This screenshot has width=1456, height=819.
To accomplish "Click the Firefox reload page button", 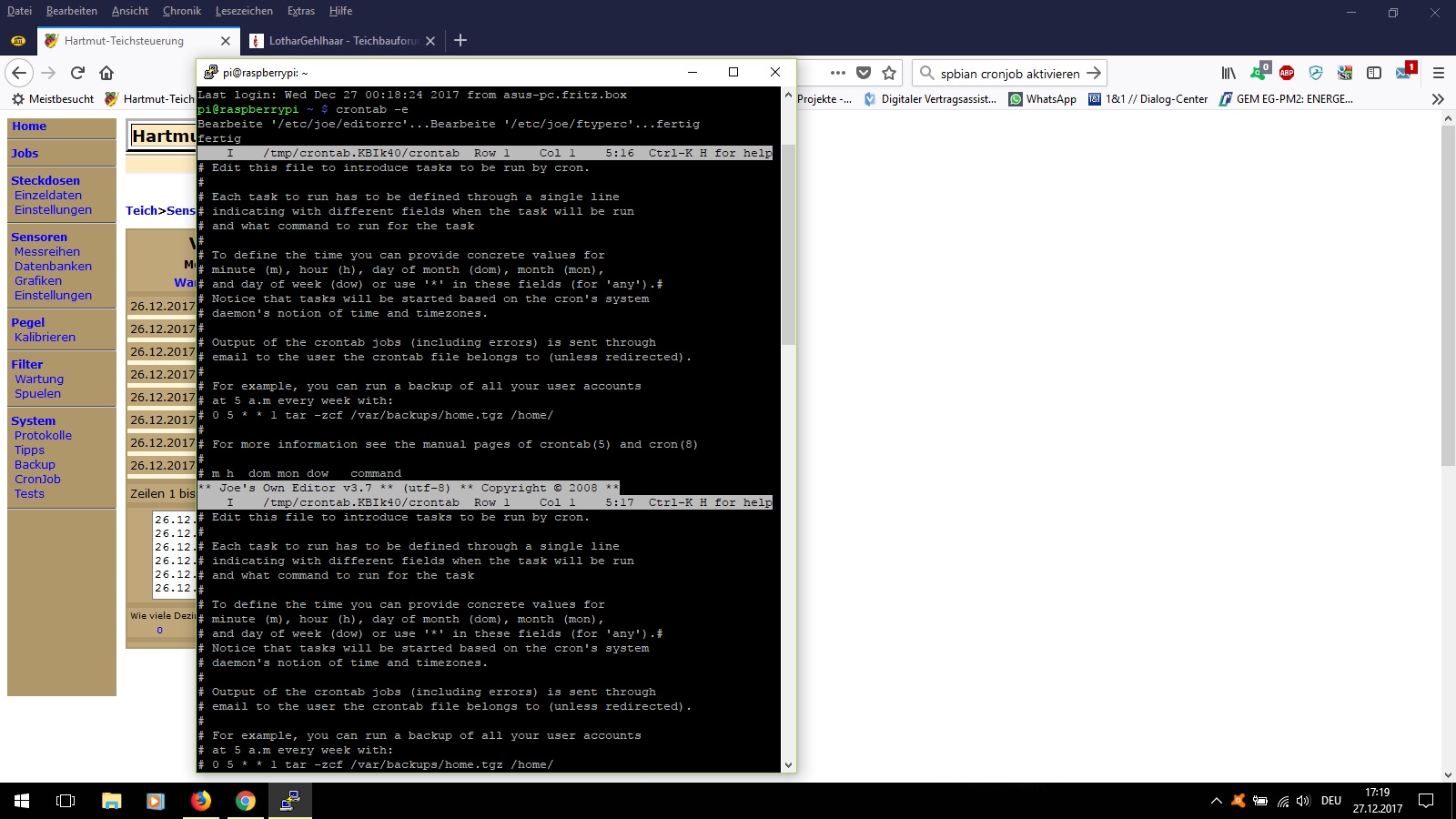I will coord(77,73).
